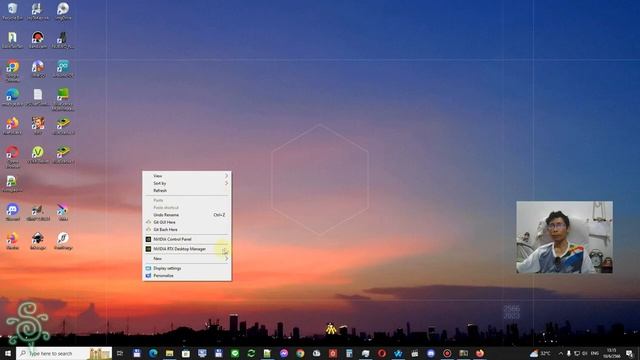Click the webcam video overlay thumbnail
Screen dimensions: 640x360
click(564, 237)
